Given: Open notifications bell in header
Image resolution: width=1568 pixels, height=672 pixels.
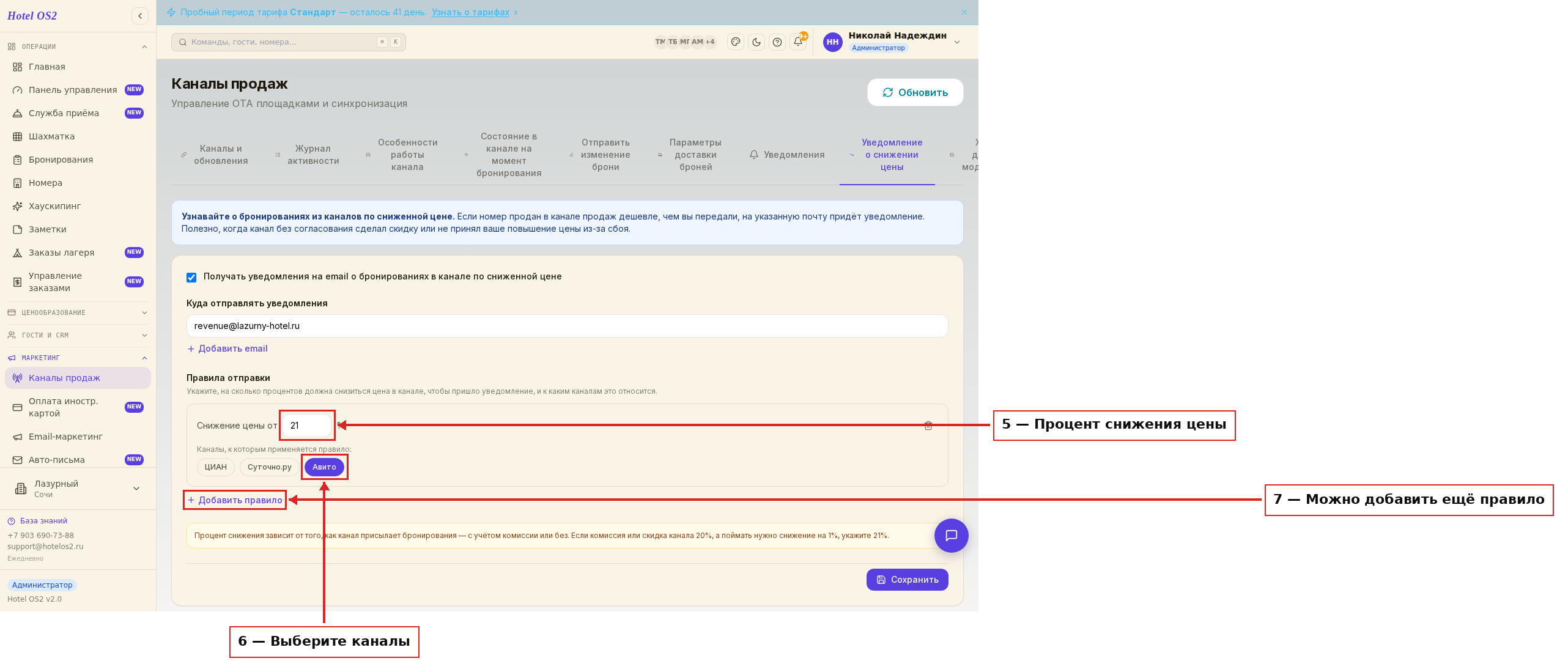Looking at the screenshot, I should point(798,42).
